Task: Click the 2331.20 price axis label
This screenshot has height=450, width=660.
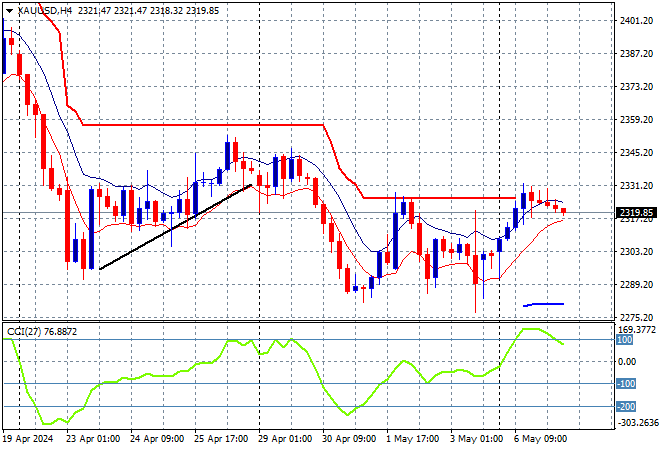Action: 636,186
